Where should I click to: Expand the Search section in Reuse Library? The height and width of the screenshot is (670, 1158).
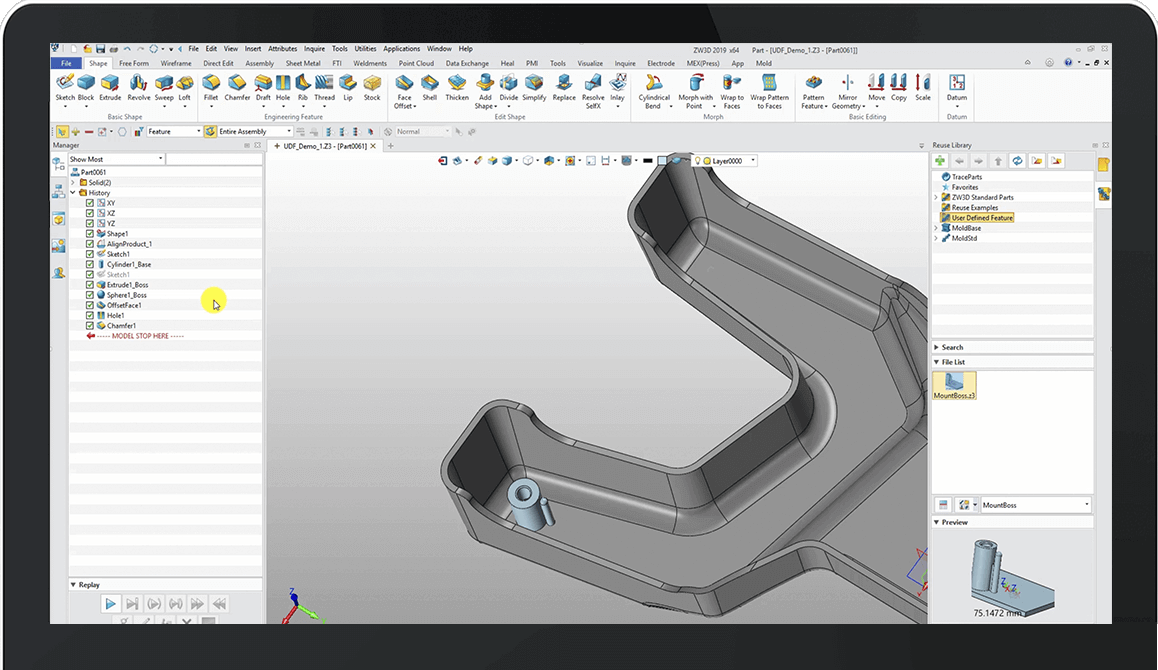(936, 347)
